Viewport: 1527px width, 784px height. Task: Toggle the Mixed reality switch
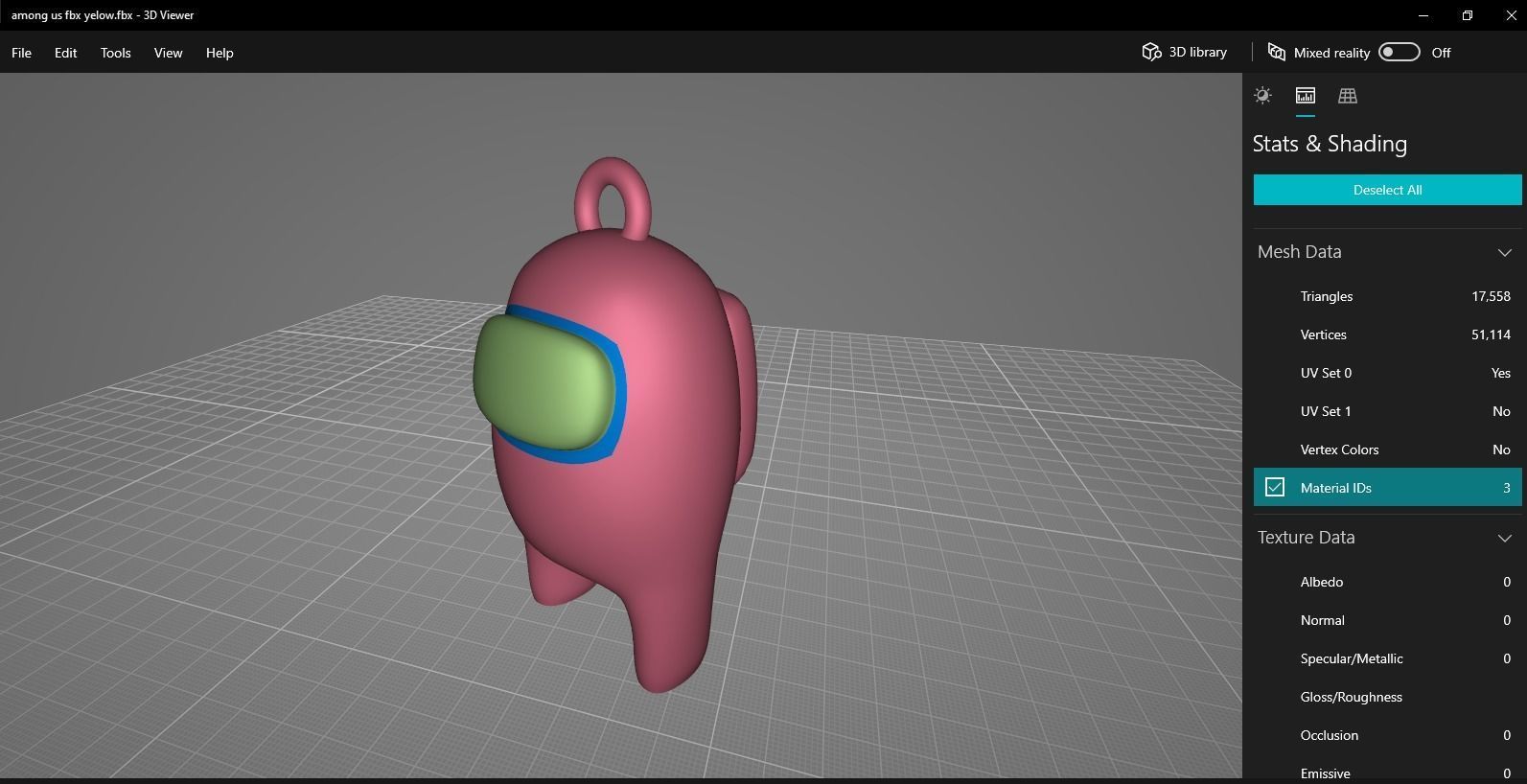[x=1399, y=52]
